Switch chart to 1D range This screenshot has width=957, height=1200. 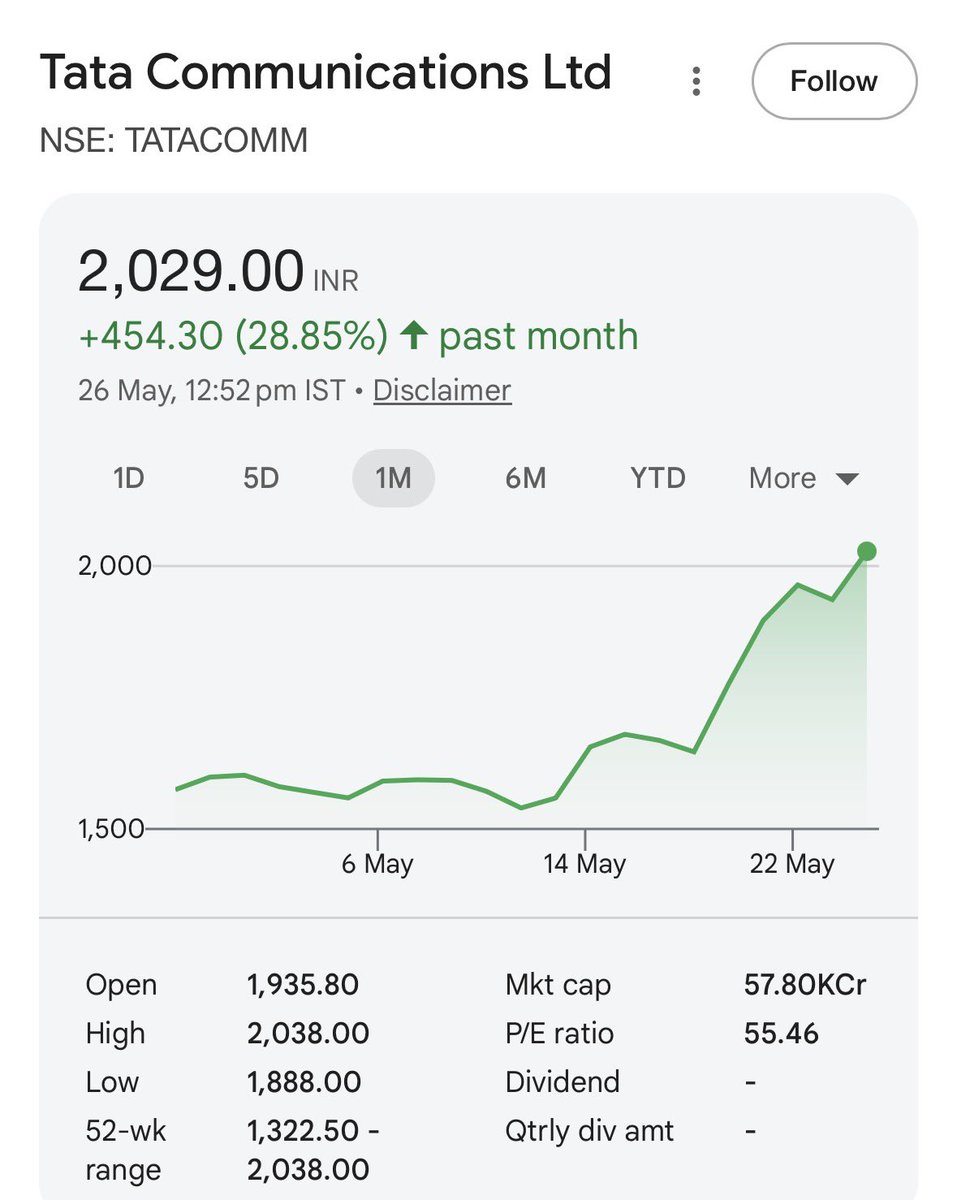coord(129,478)
